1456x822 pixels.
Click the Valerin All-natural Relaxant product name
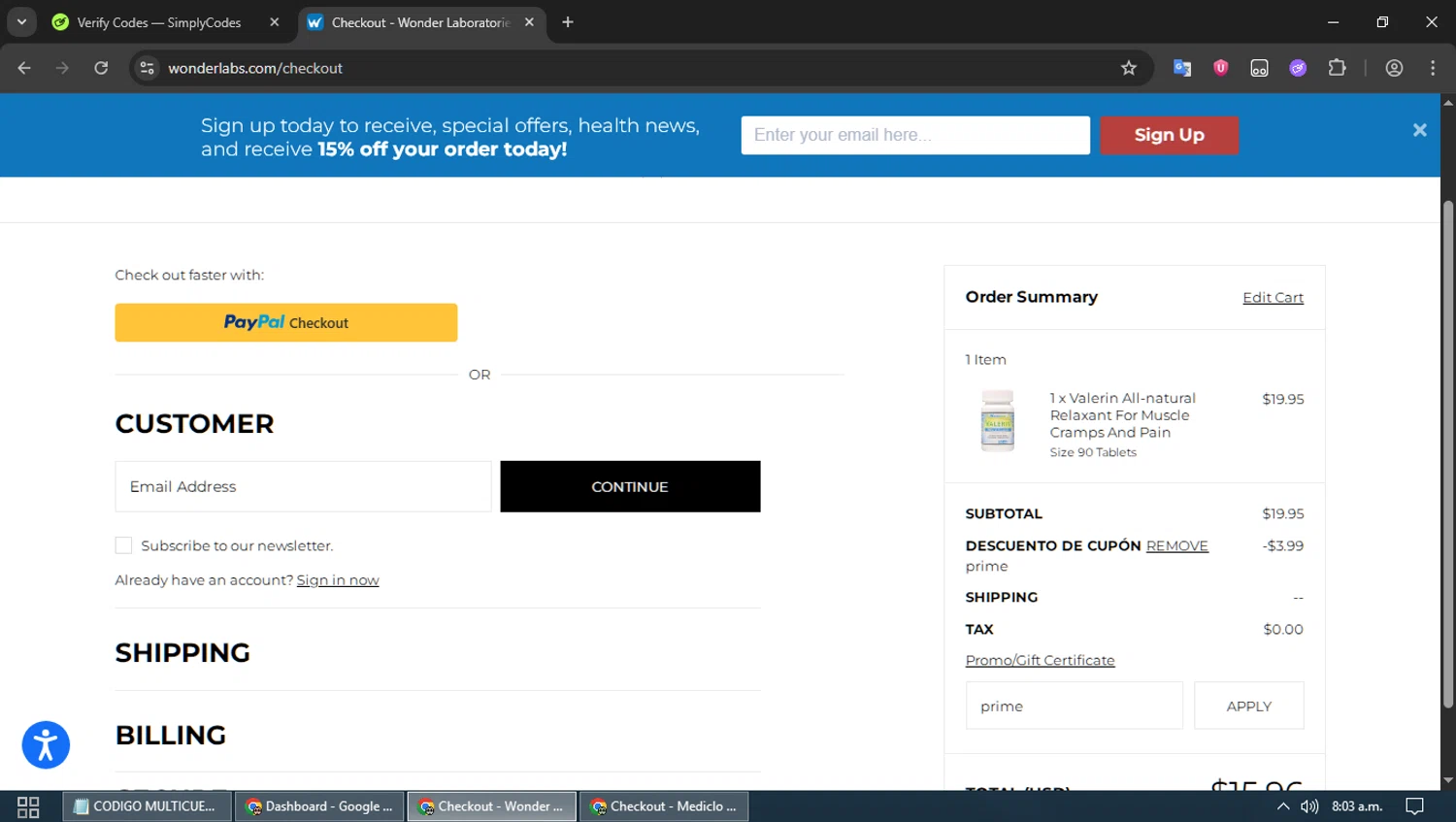tap(1122, 415)
